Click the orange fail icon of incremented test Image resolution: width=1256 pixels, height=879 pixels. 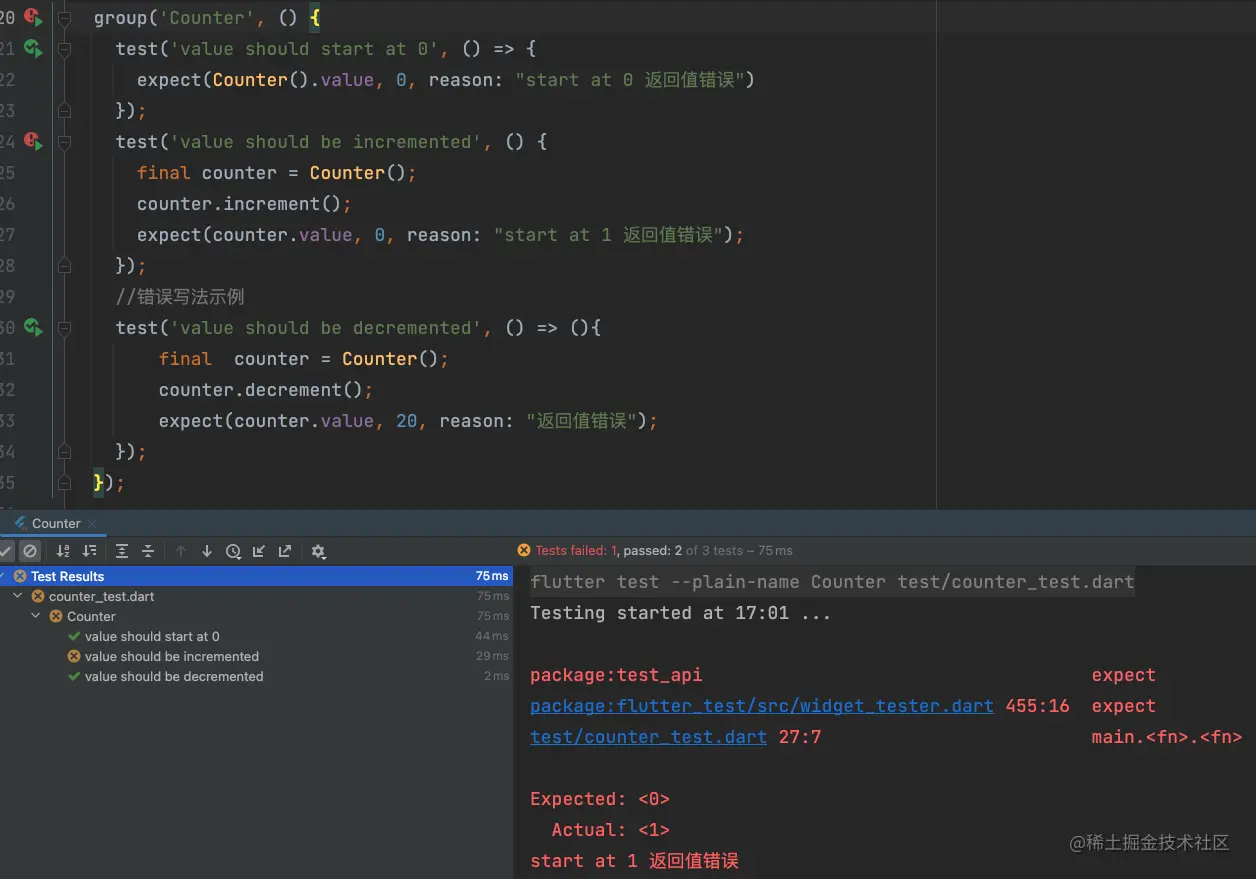click(x=74, y=656)
